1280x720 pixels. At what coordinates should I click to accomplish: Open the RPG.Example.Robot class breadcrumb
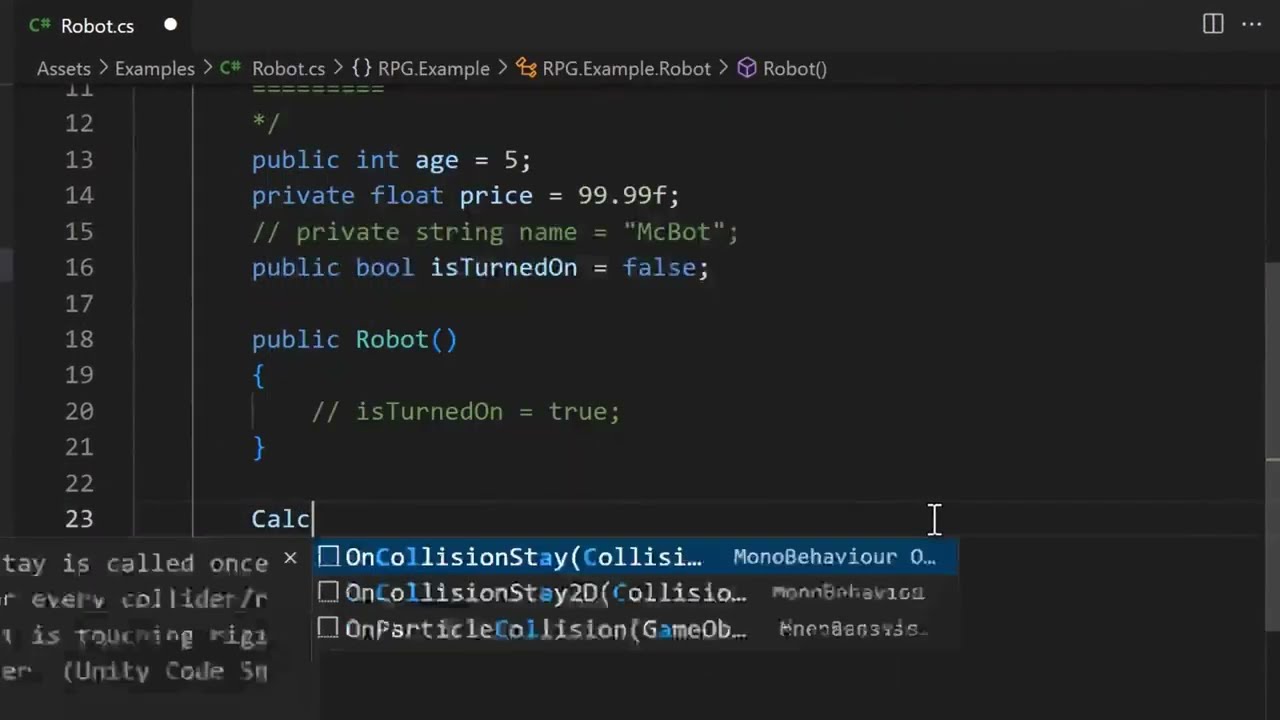626,69
